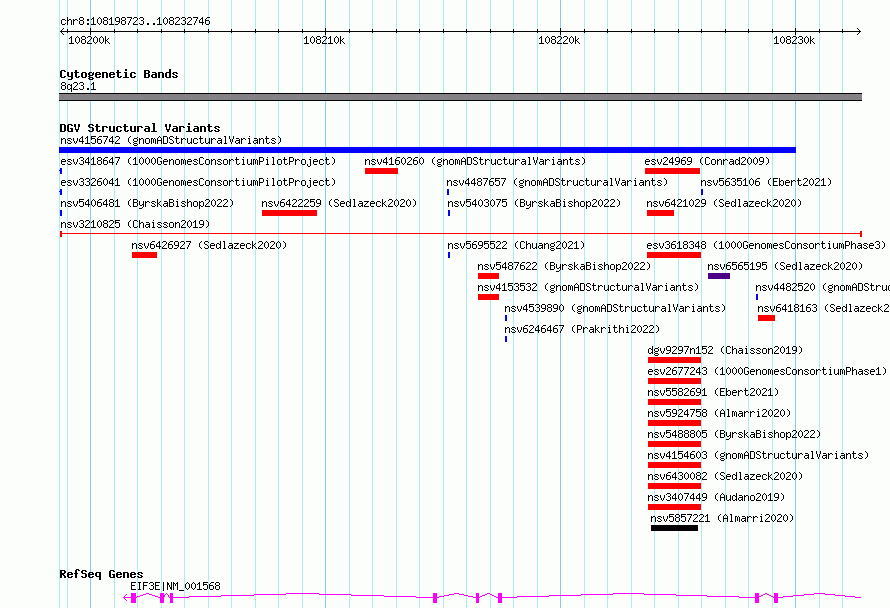Screen dimensions: 890x608
Task: Open nsv5857221 (Almarri2020) label
Action: (x=722, y=518)
